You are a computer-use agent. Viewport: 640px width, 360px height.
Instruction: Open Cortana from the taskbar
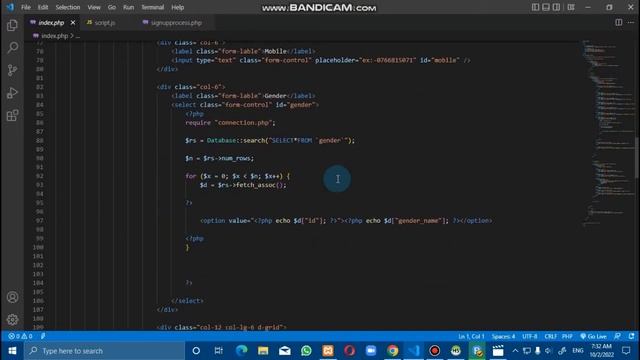(x=196, y=351)
